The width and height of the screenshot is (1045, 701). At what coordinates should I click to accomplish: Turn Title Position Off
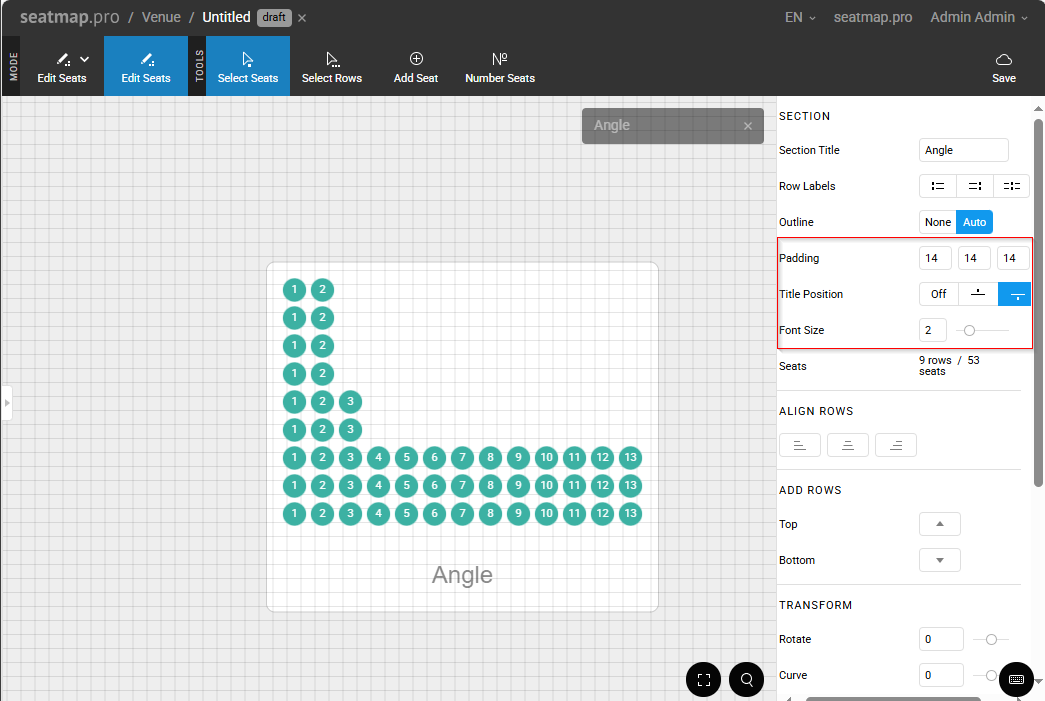(939, 294)
